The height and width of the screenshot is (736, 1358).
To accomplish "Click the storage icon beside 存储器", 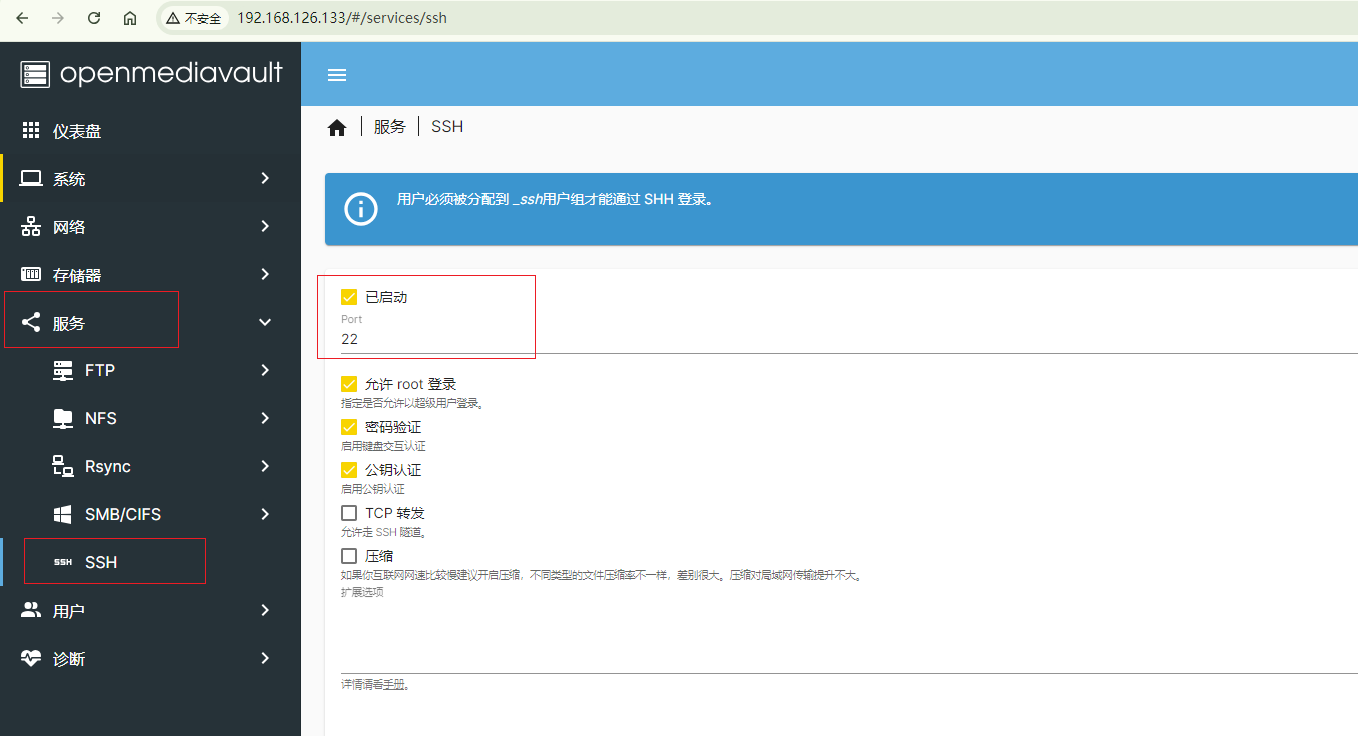I will [31, 275].
